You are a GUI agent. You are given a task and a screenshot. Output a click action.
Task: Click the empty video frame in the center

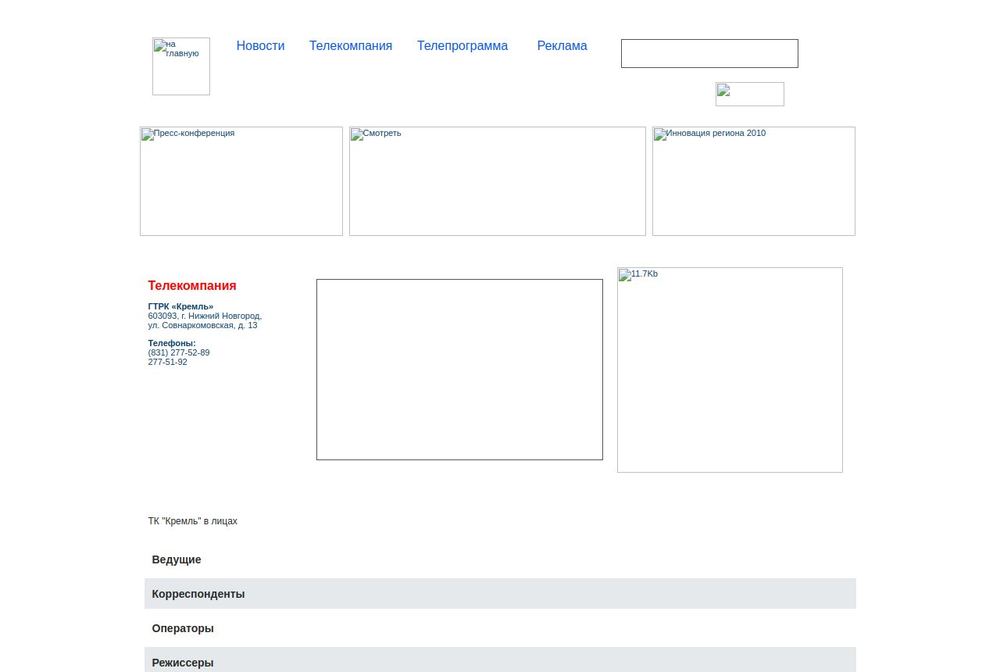[459, 369]
